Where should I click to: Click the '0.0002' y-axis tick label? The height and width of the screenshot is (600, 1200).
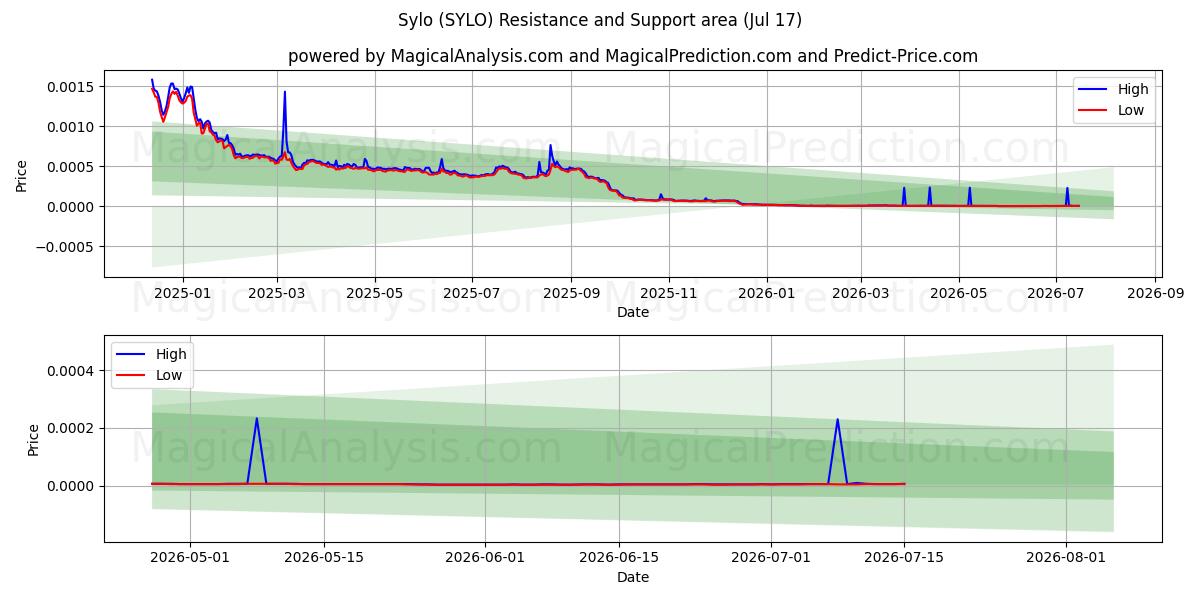click(71, 429)
